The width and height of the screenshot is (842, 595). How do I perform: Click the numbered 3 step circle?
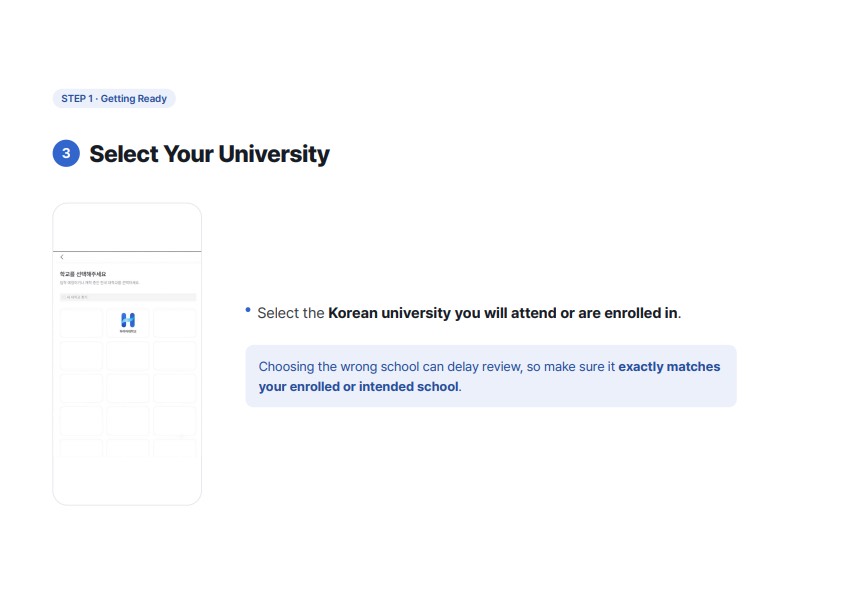click(66, 154)
